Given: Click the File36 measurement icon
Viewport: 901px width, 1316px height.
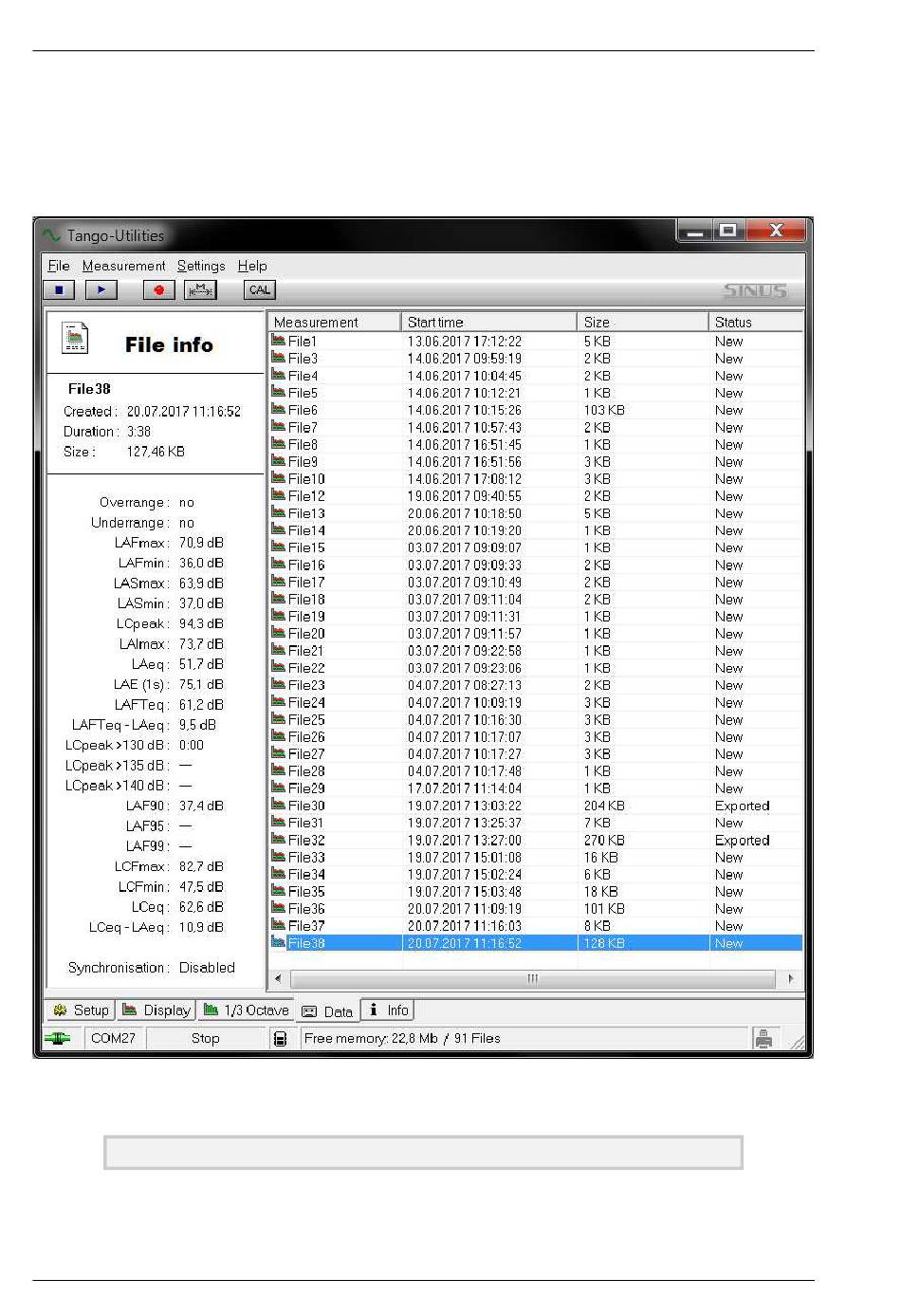Looking at the screenshot, I should [279, 908].
